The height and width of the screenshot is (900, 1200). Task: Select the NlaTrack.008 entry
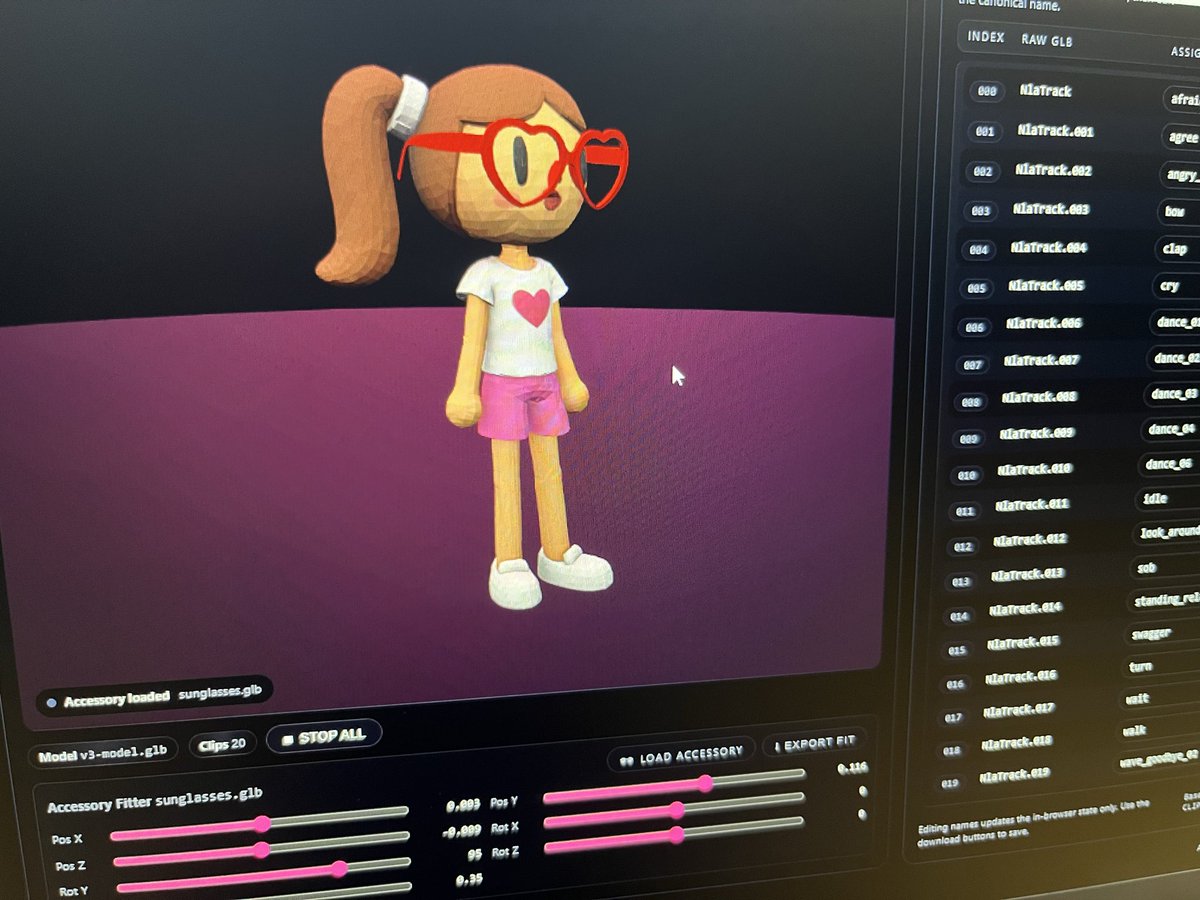tap(1040, 396)
